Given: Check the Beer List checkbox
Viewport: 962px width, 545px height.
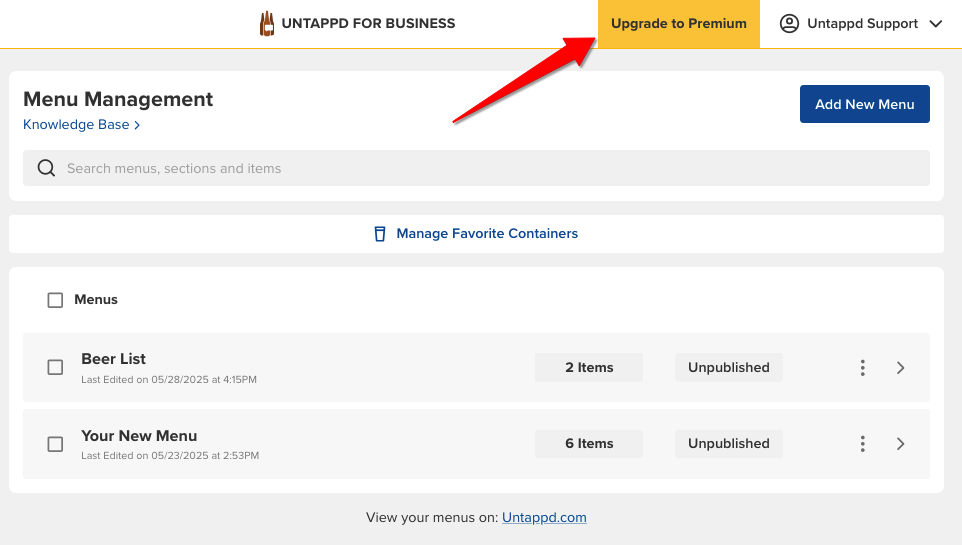Looking at the screenshot, I should point(55,367).
